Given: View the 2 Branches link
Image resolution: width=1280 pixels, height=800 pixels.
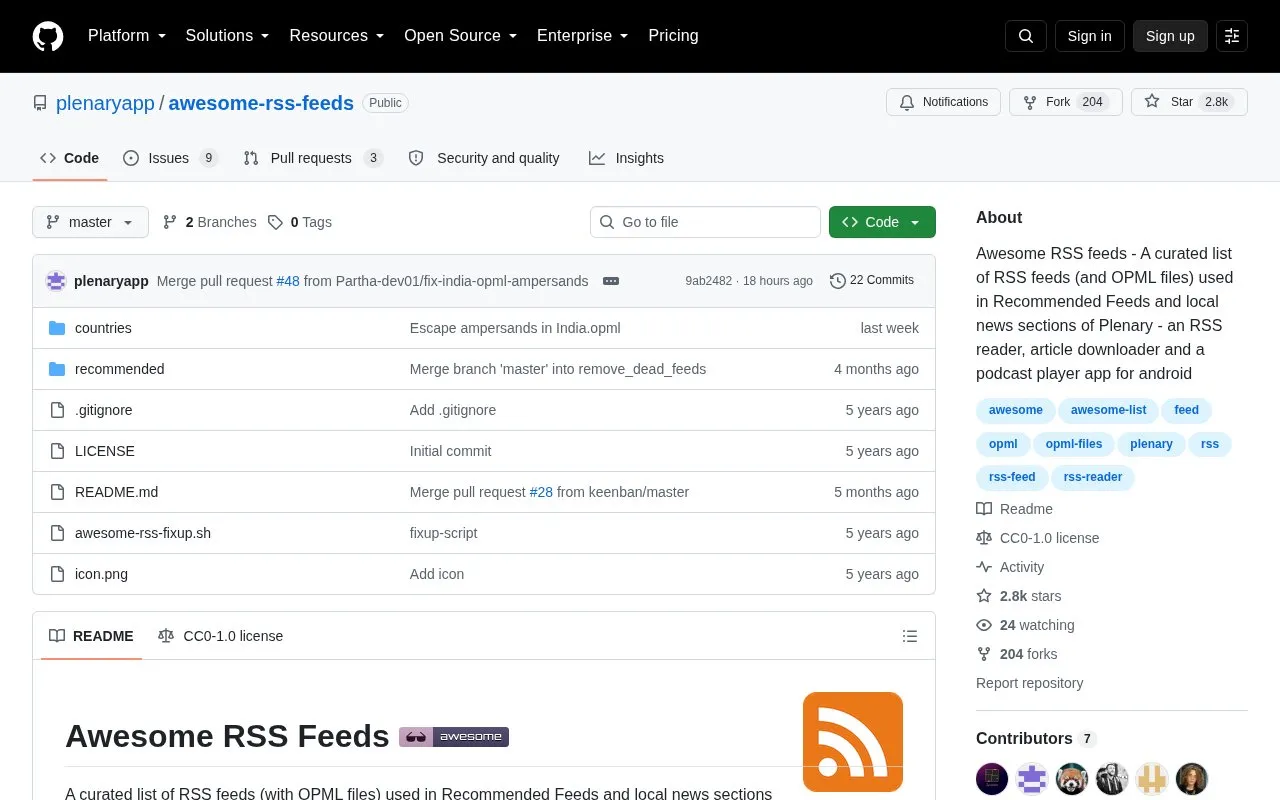Looking at the screenshot, I should [209, 222].
